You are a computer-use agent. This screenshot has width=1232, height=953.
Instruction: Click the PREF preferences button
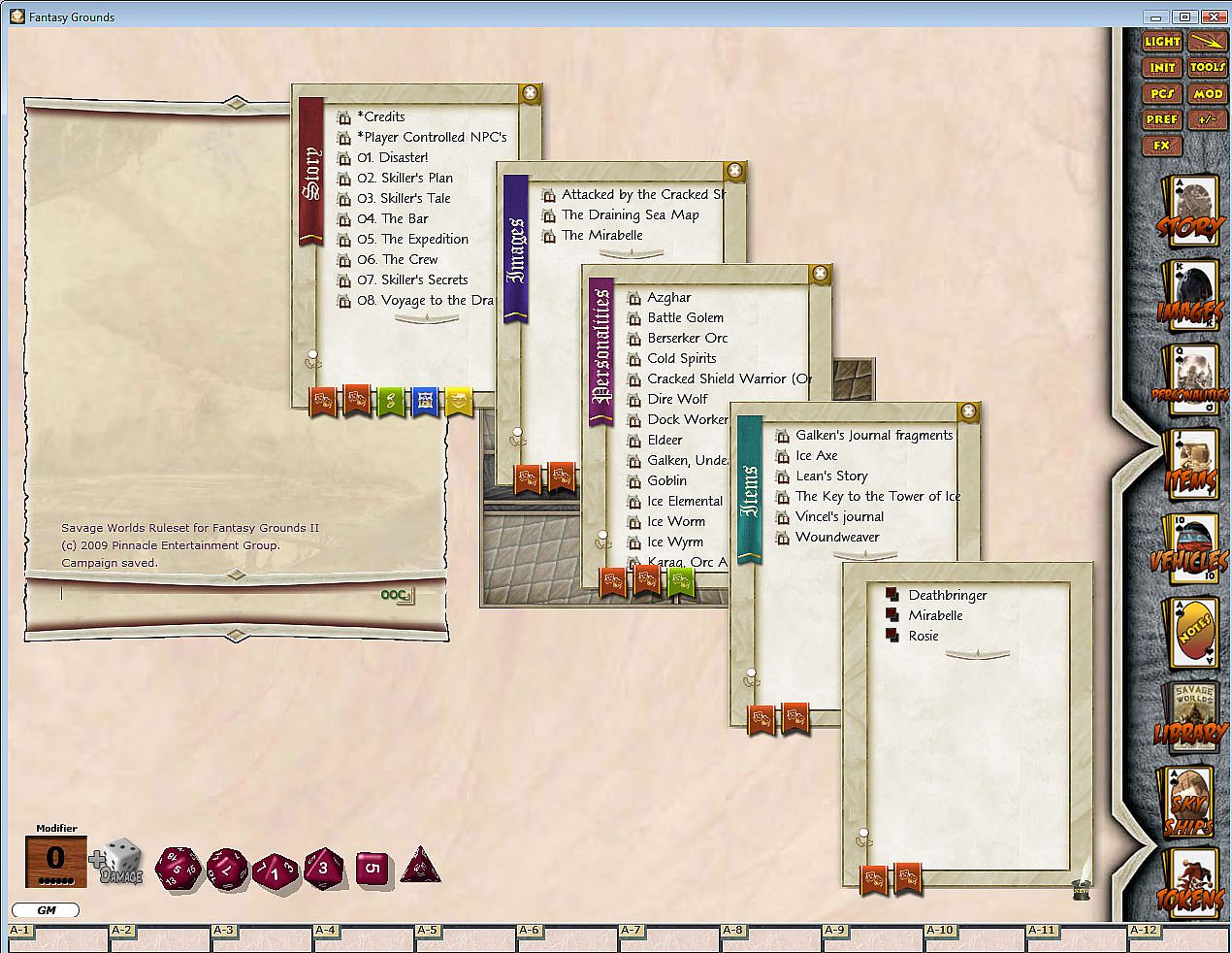pos(1162,119)
